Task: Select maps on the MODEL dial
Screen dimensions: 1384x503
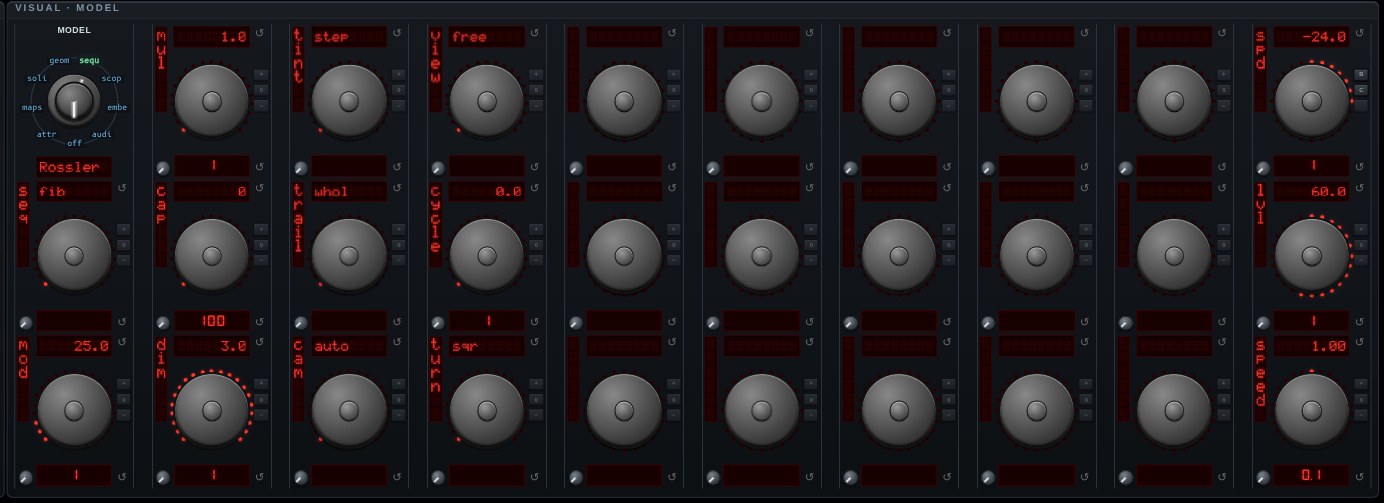Action: pos(31,107)
